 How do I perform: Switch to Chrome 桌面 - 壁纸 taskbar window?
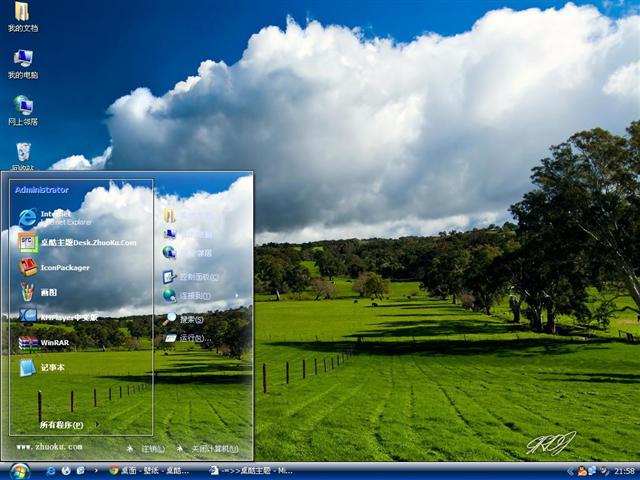pos(149,471)
